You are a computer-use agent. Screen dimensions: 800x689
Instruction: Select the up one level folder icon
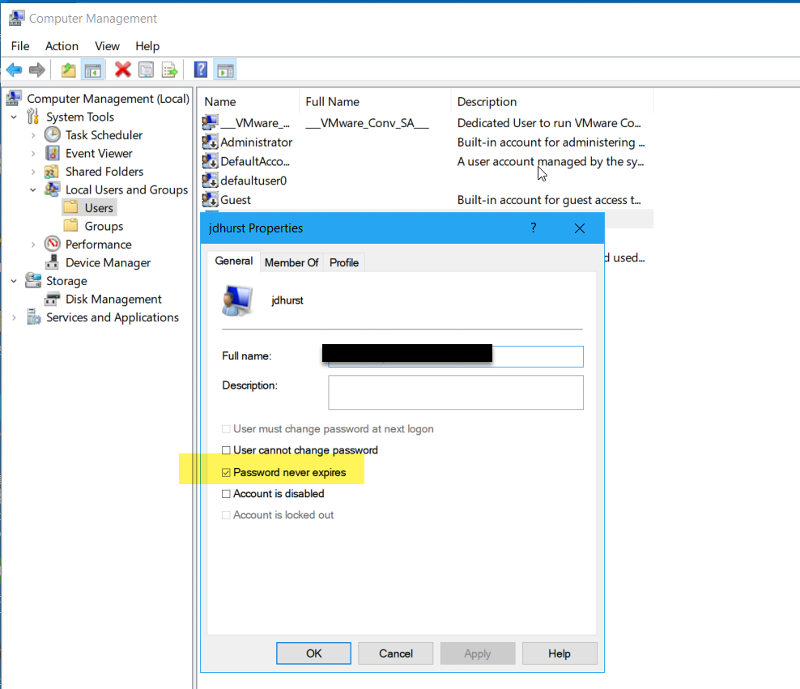(x=66, y=69)
